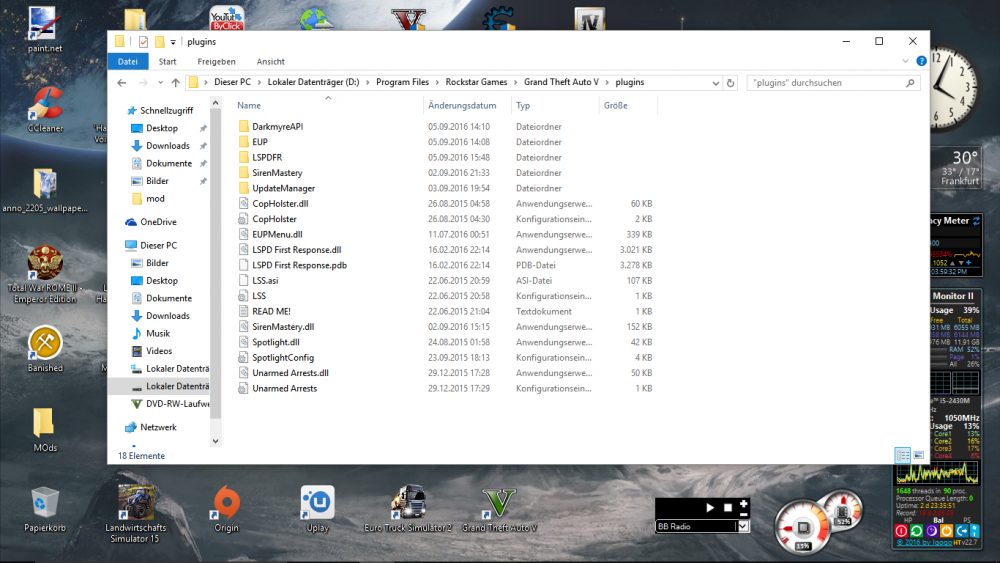Viewport: 1000px width, 563px height.
Task: Open the Papierkorb recycle bin
Action: [x=45, y=508]
